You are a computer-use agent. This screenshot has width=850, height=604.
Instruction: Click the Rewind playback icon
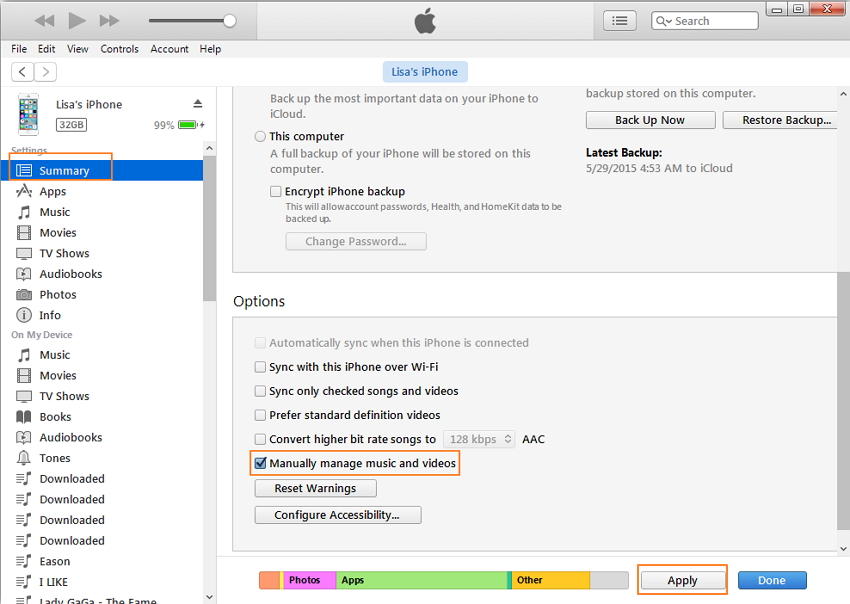tap(44, 20)
